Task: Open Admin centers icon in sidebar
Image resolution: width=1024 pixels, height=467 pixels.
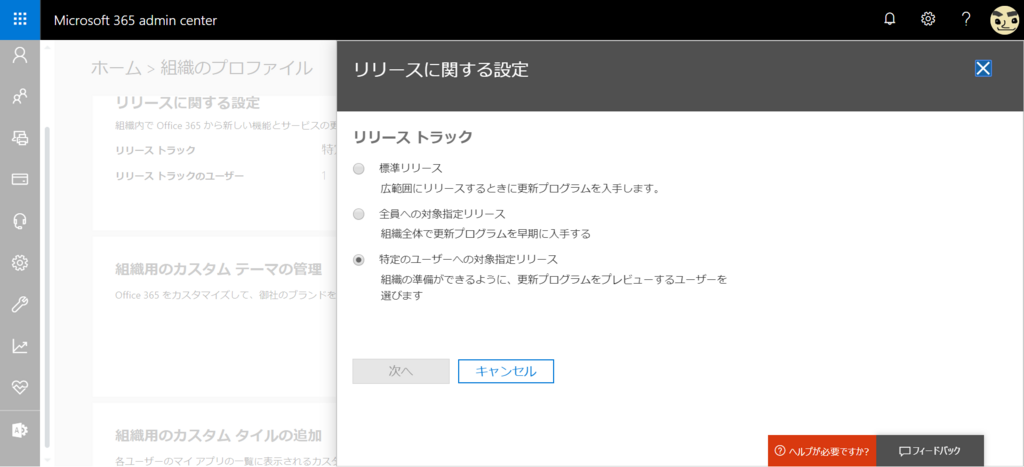Action: 20,430
